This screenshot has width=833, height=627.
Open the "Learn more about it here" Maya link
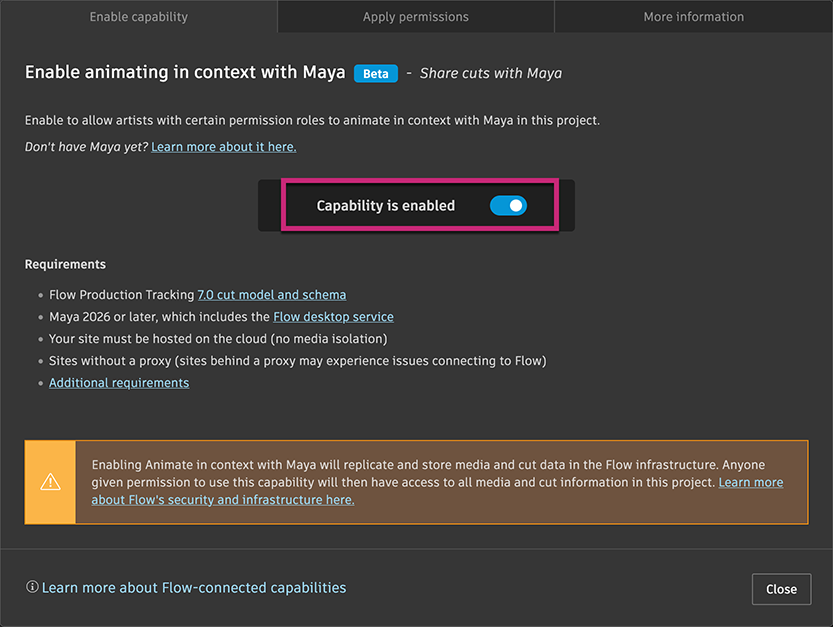click(x=223, y=147)
